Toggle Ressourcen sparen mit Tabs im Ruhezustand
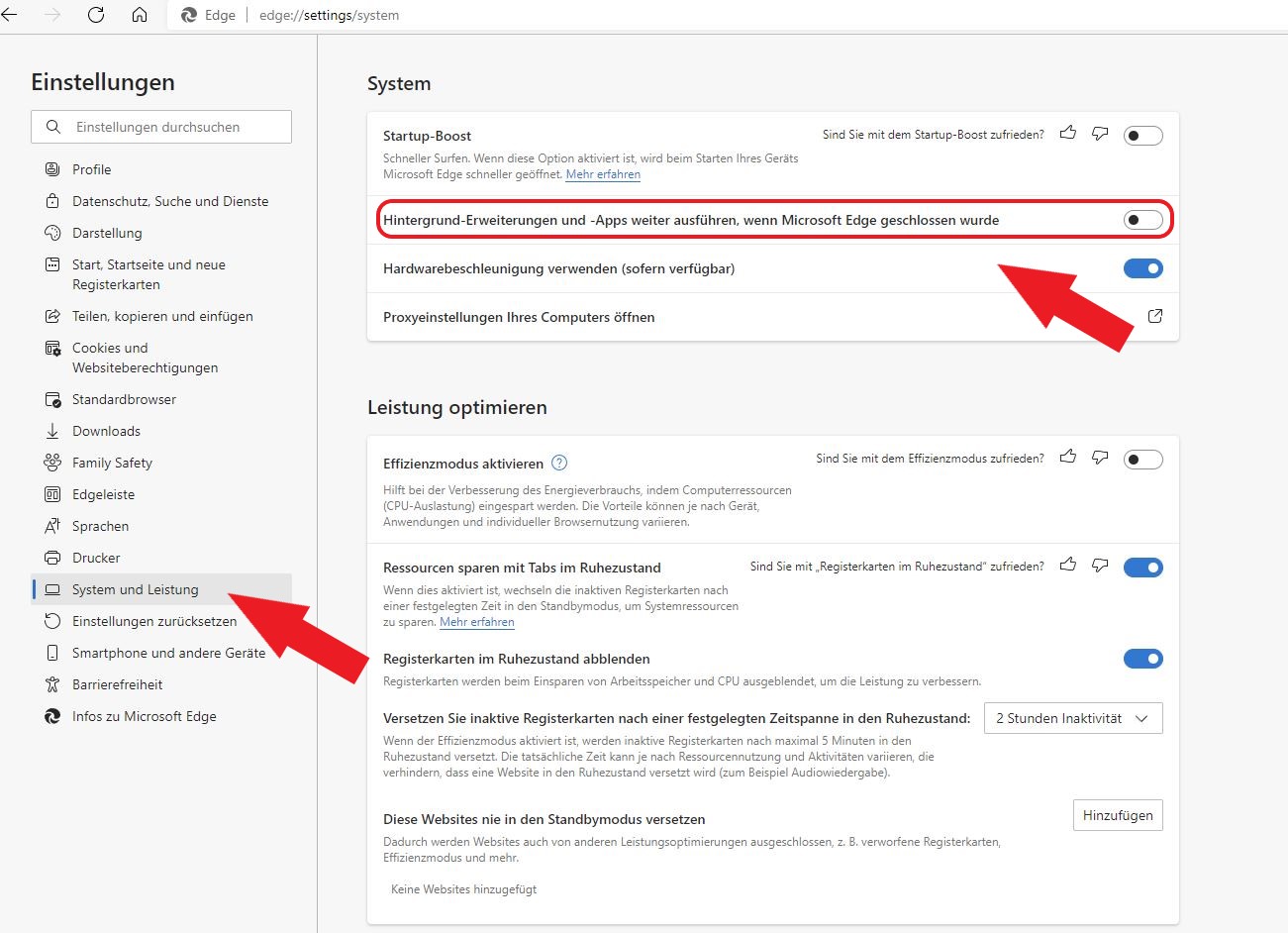This screenshot has width=1288, height=933. 1143,568
